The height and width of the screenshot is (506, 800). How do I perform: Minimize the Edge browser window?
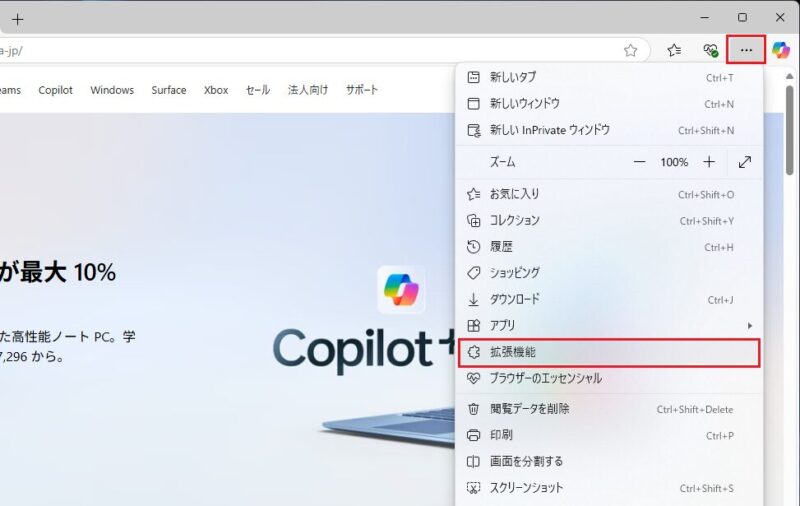(x=705, y=17)
